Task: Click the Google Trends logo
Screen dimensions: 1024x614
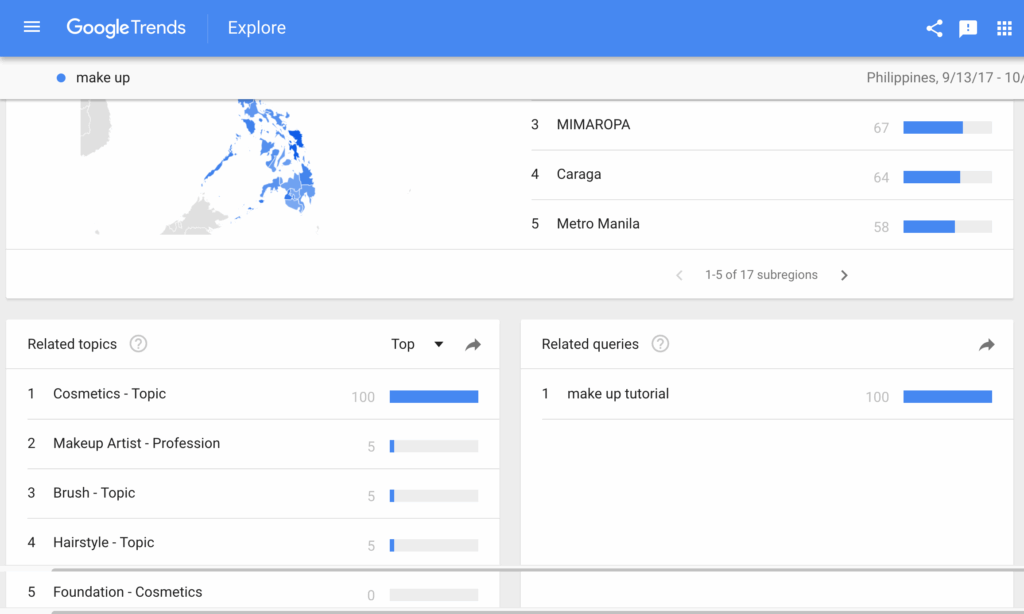Action: pos(126,28)
